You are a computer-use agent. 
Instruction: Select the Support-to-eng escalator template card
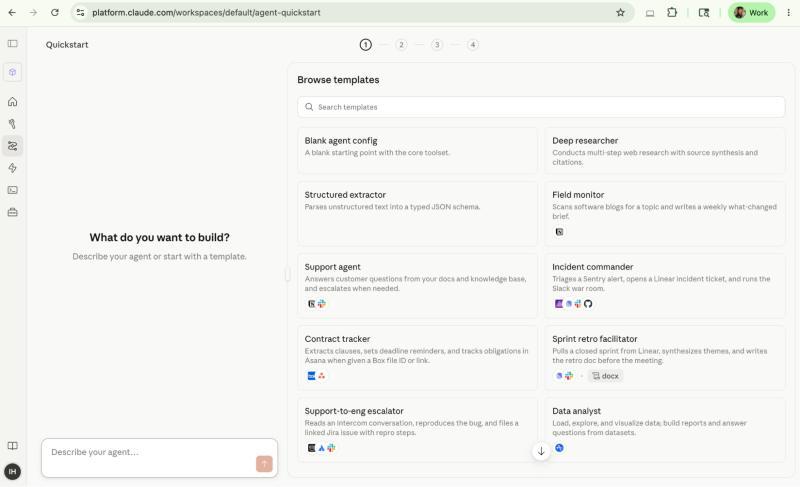pyautogui.click(x=417, y=429)
